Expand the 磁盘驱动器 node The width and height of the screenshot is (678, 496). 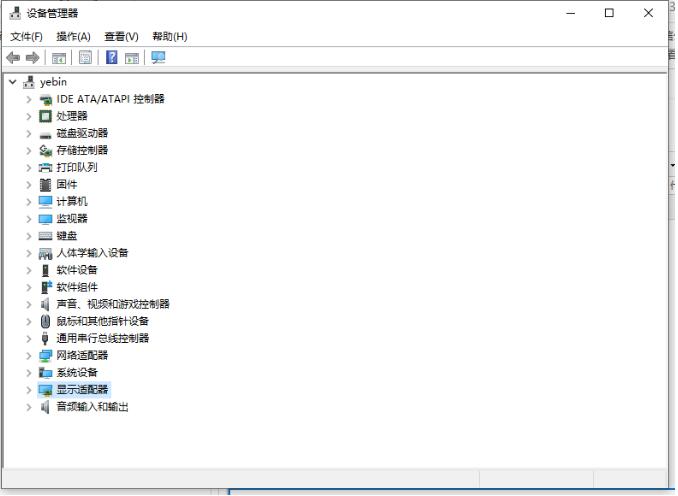[29, 134]
